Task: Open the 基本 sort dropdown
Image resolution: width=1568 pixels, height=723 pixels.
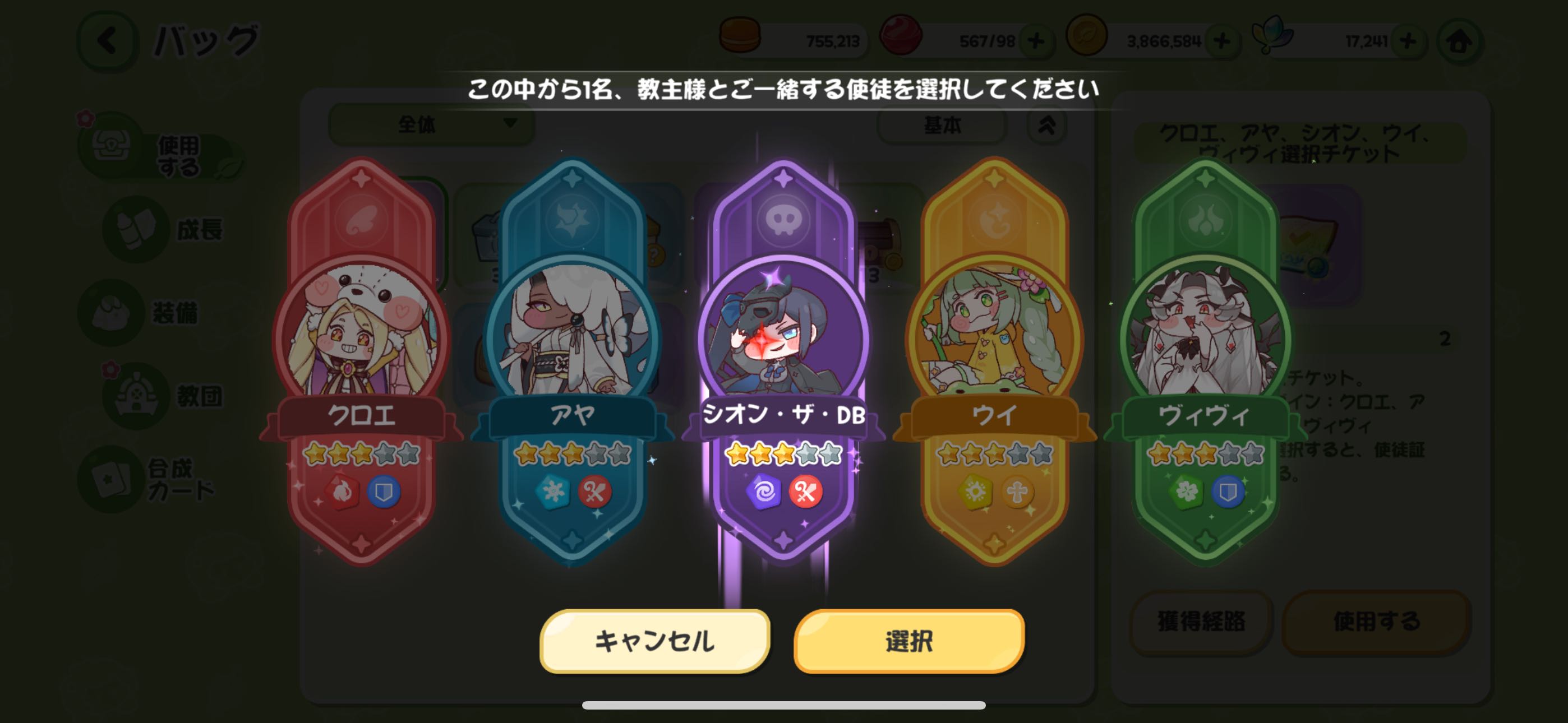Action: (x=942, y=125)
